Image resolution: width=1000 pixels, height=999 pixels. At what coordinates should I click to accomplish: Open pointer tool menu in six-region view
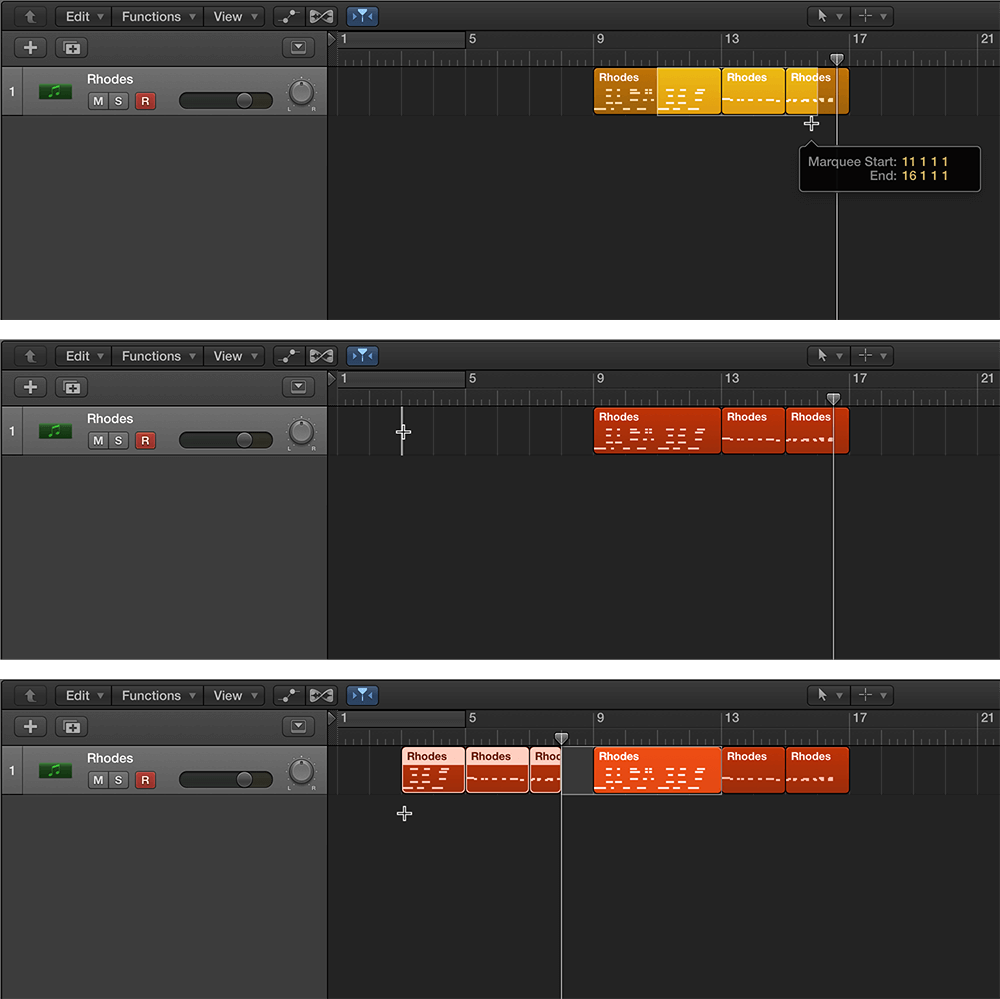click(829, 695)
